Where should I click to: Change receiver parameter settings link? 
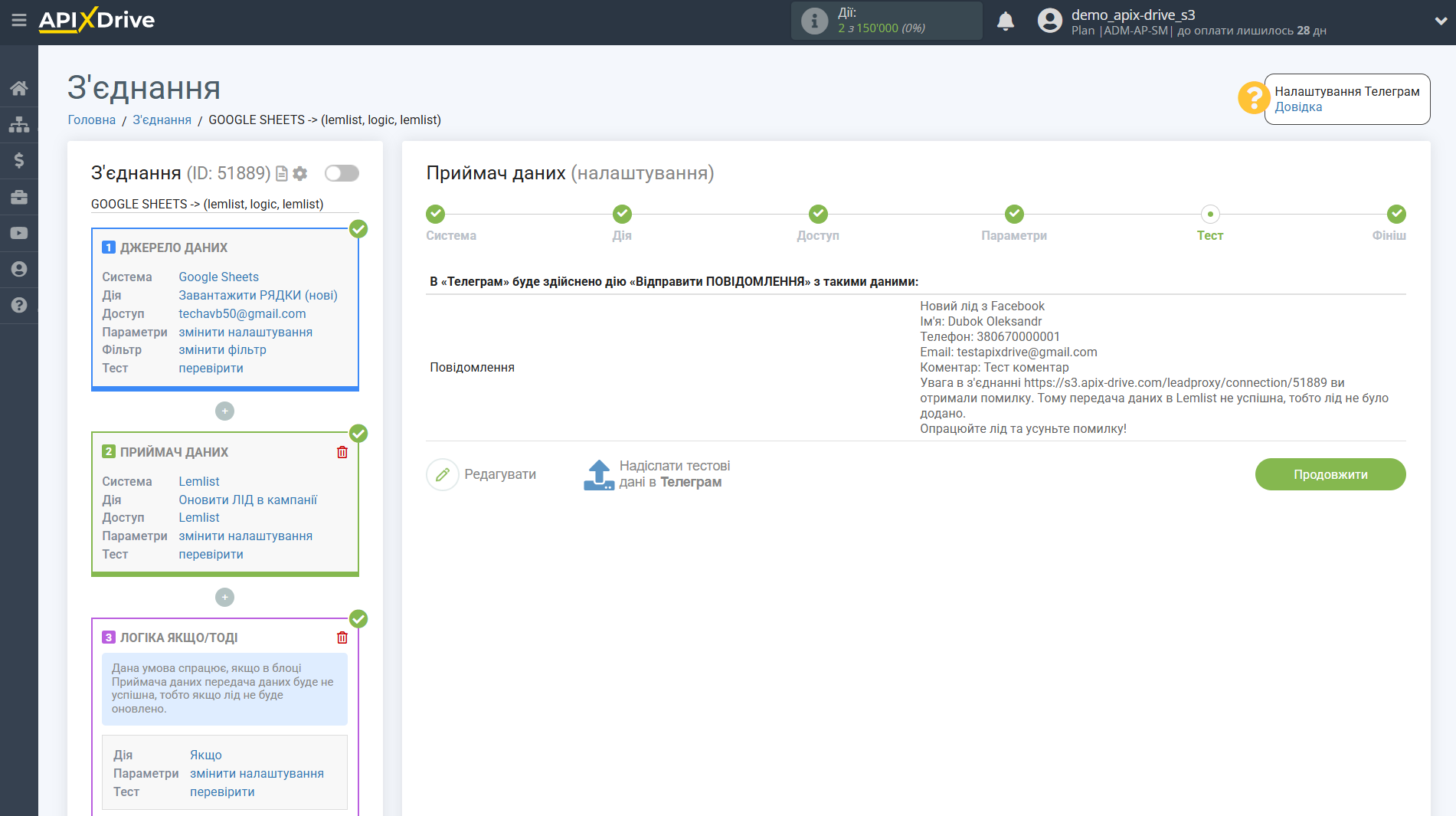tap(246, 536)
